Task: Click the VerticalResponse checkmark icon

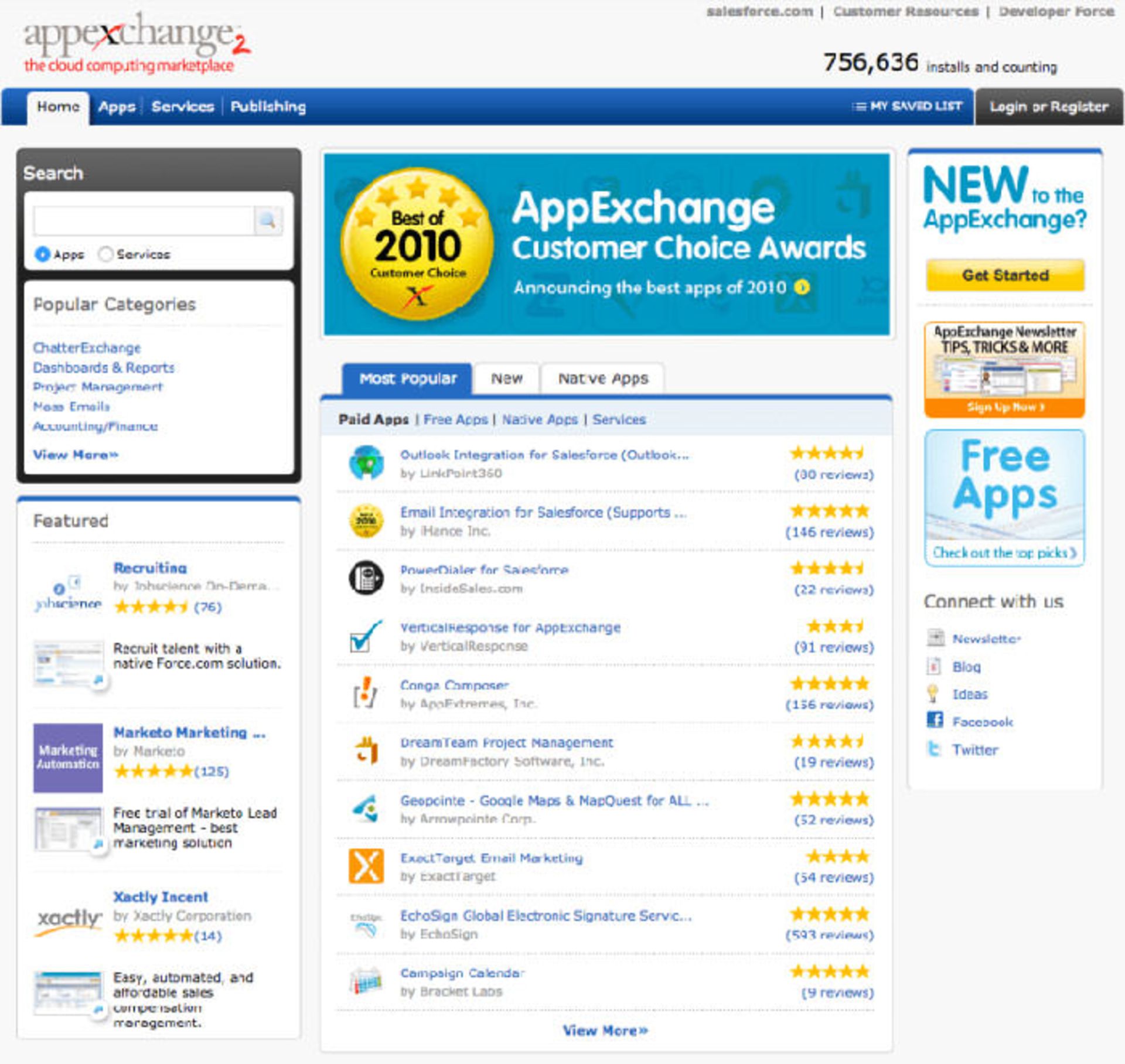Action: pyautogui.click(x=364, y=636)
